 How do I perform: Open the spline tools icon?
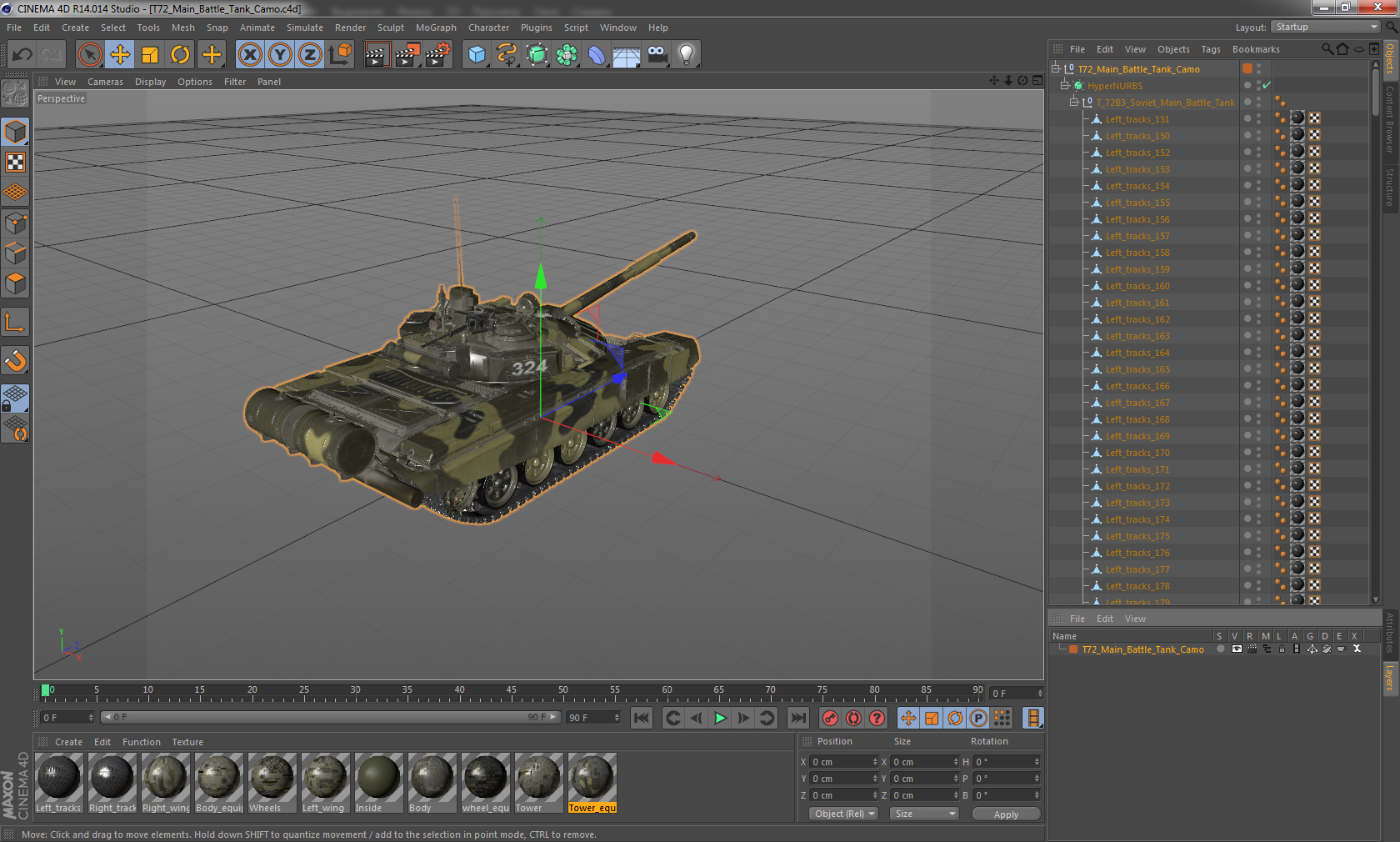[507, 55]
